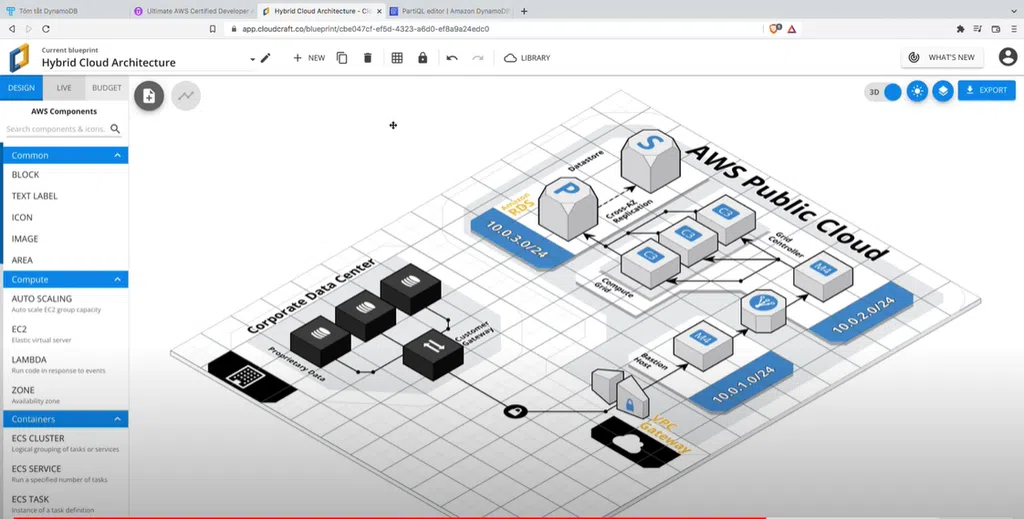Open user account avatar menu
The height and width of the screenshot is (519, 1024).
click(1008, 57)
